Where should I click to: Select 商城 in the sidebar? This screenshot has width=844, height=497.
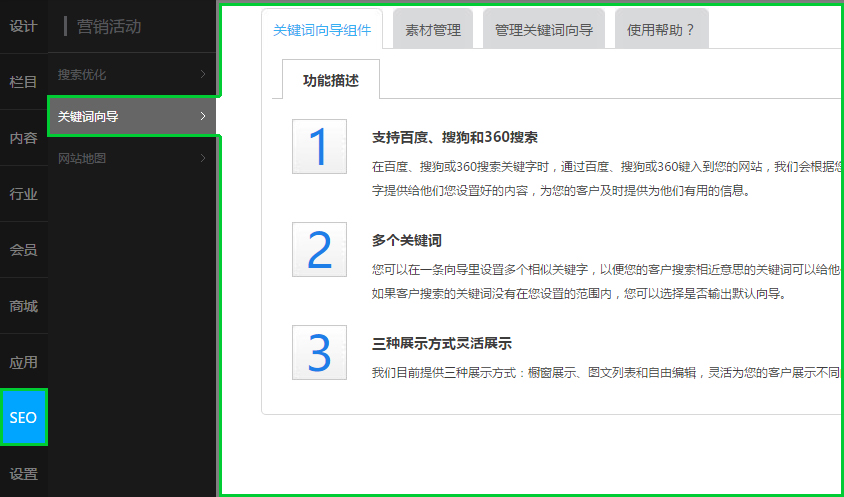point(23,306)
